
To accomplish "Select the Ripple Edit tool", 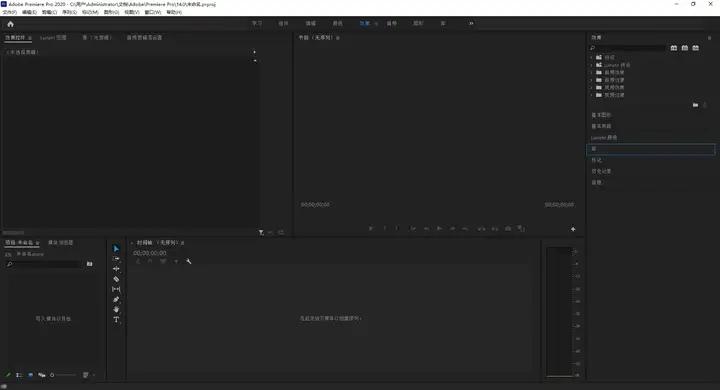I will point(116,269).
